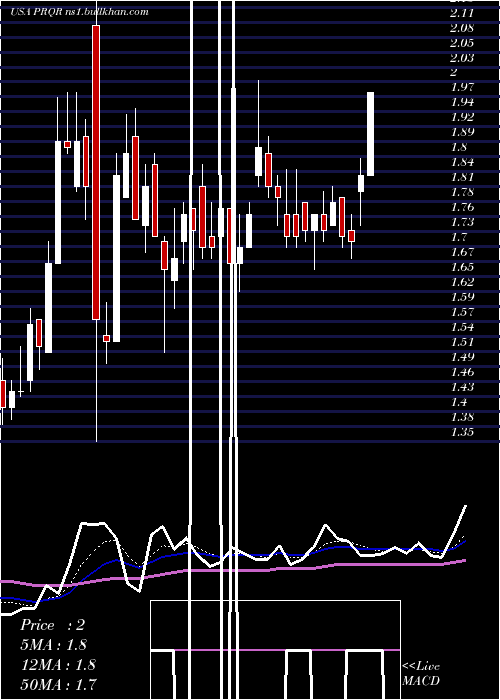Click the 1.89 price axis label
This screenshot has height=700, width=500.
[462, 132]
